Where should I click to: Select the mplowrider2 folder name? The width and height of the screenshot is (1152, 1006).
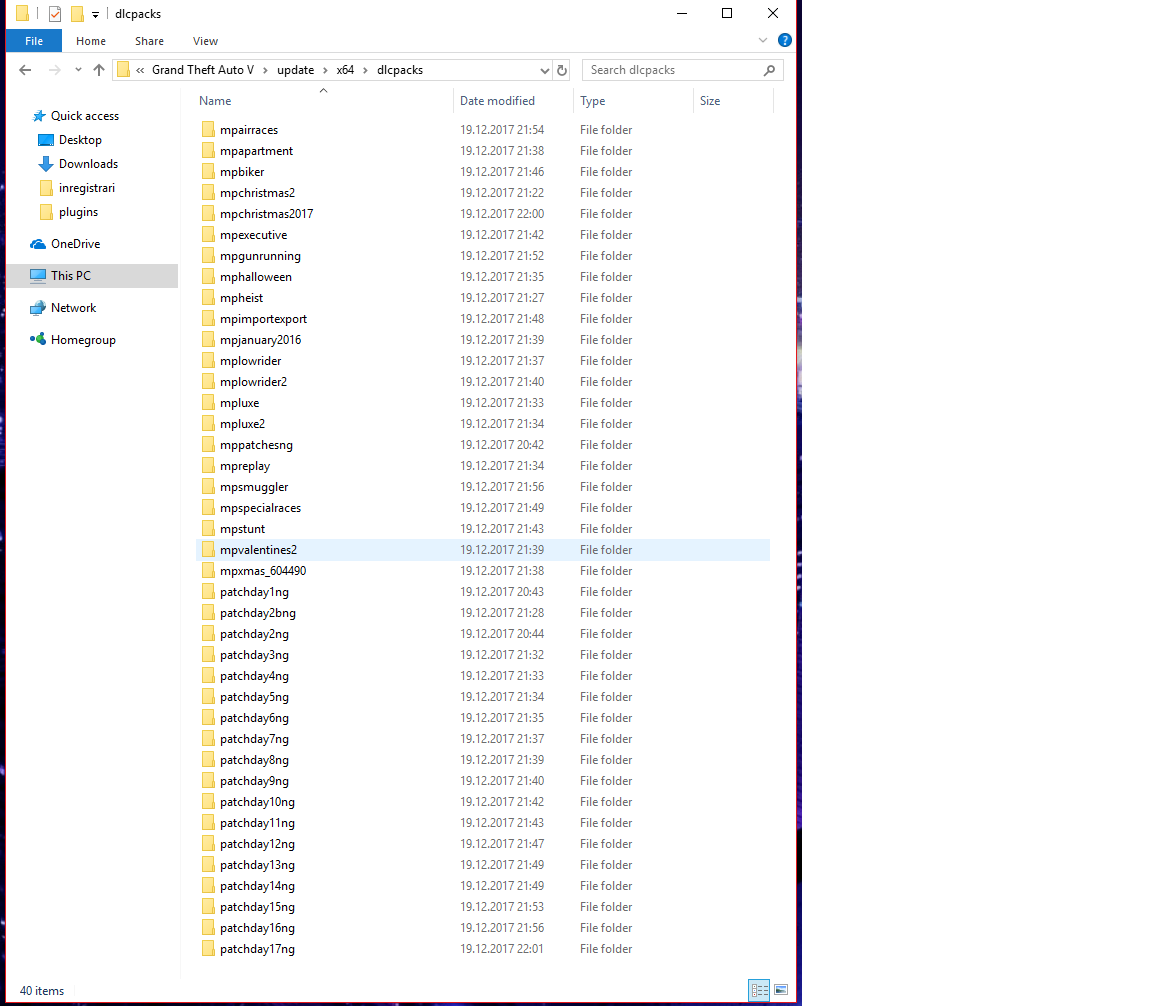click(x=253, y=382)
